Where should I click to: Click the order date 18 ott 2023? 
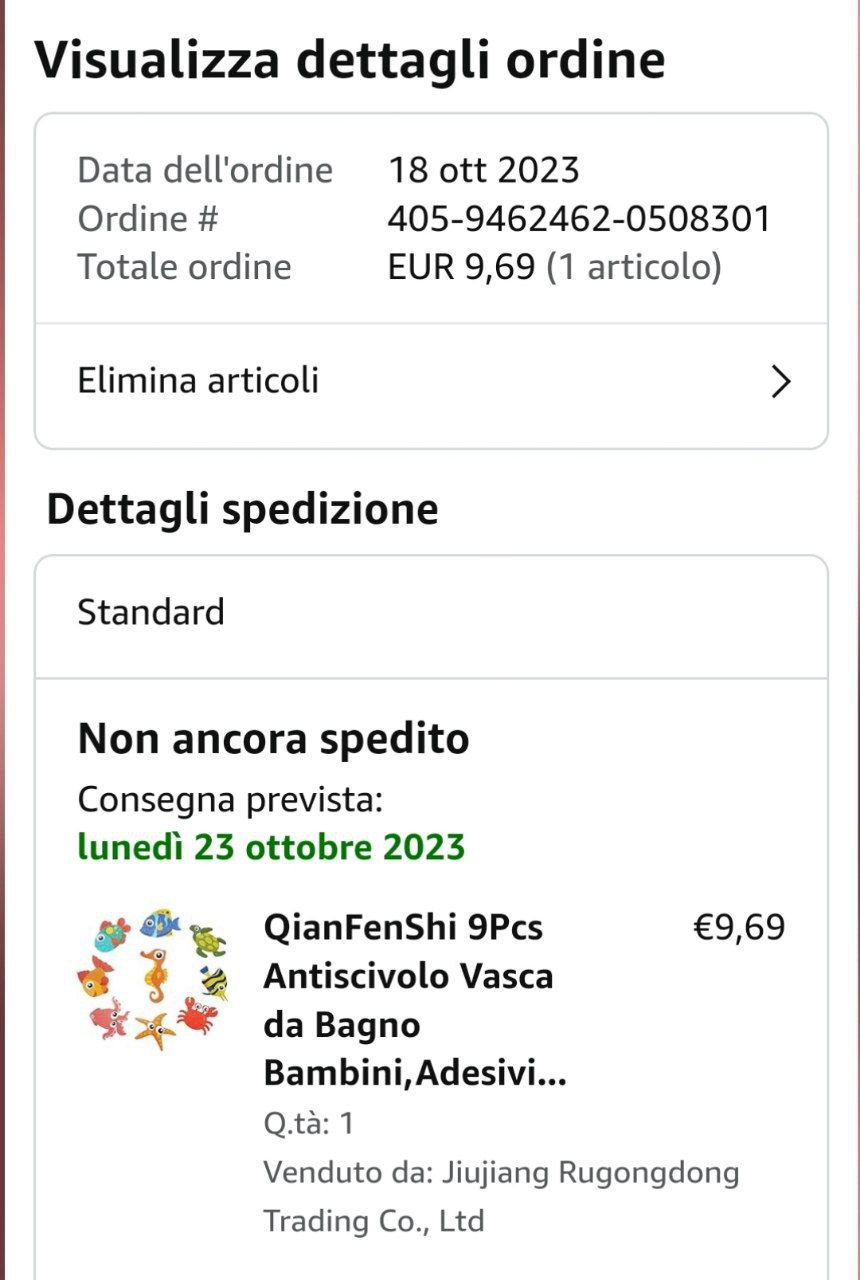483,170
